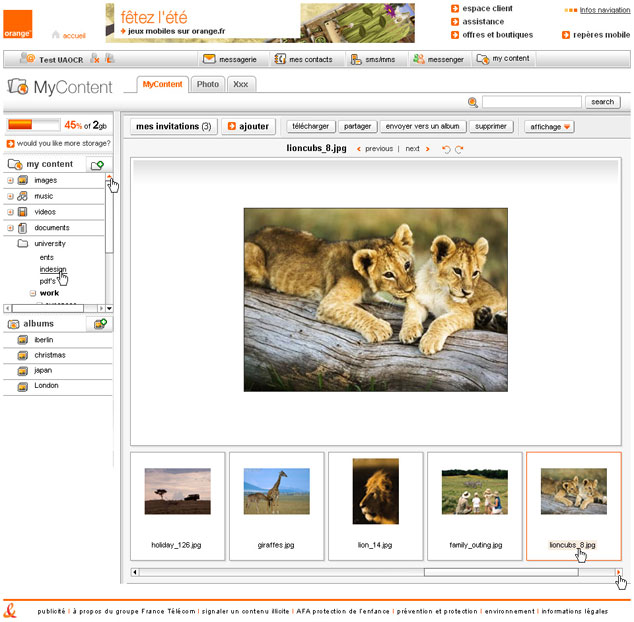The width and height of the screenshot is (634, 622).
Task: Open the Infos navigation link
Action: pos(604,10)
